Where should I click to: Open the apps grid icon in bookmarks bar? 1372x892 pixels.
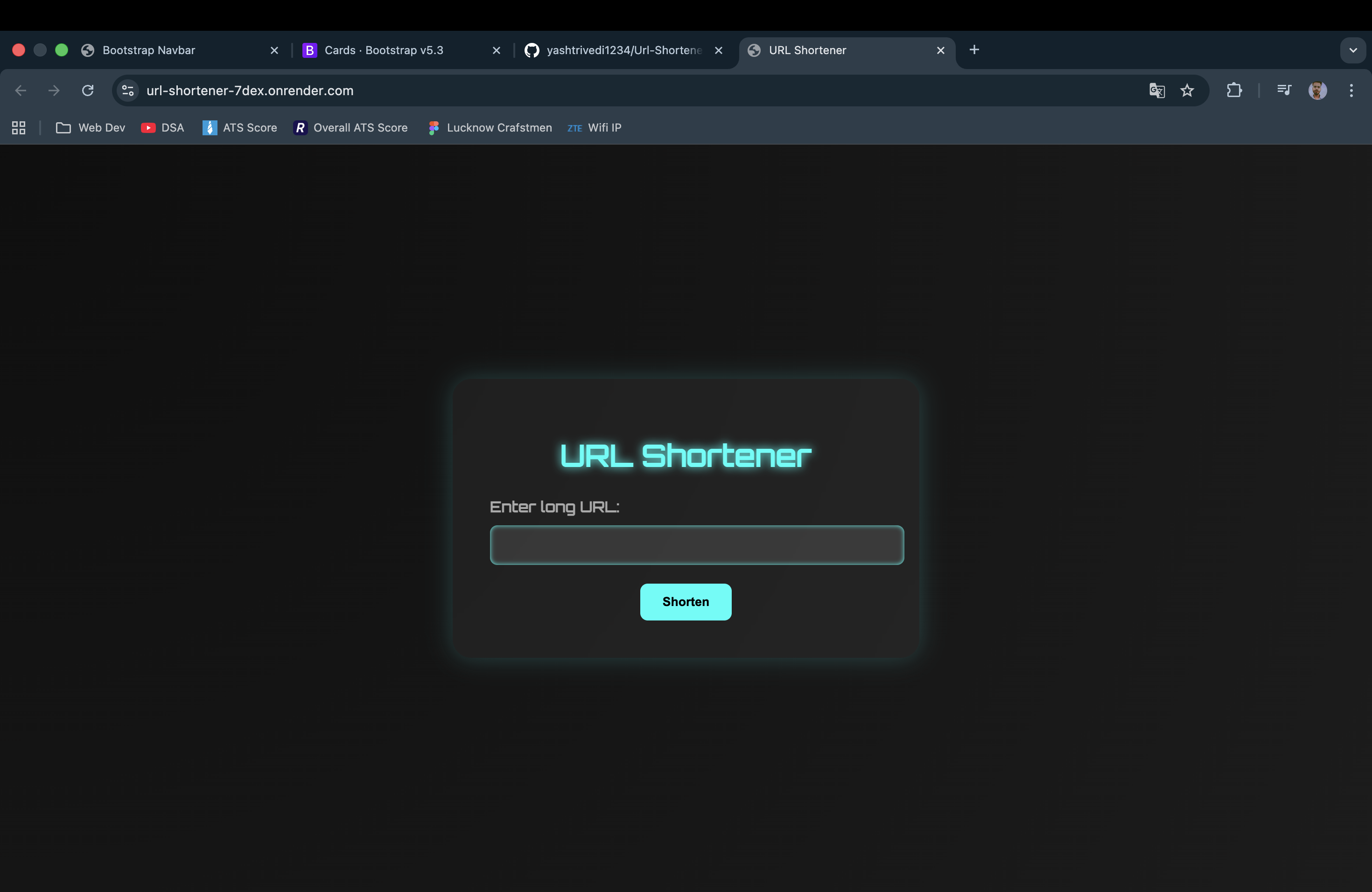coord(19,128)
